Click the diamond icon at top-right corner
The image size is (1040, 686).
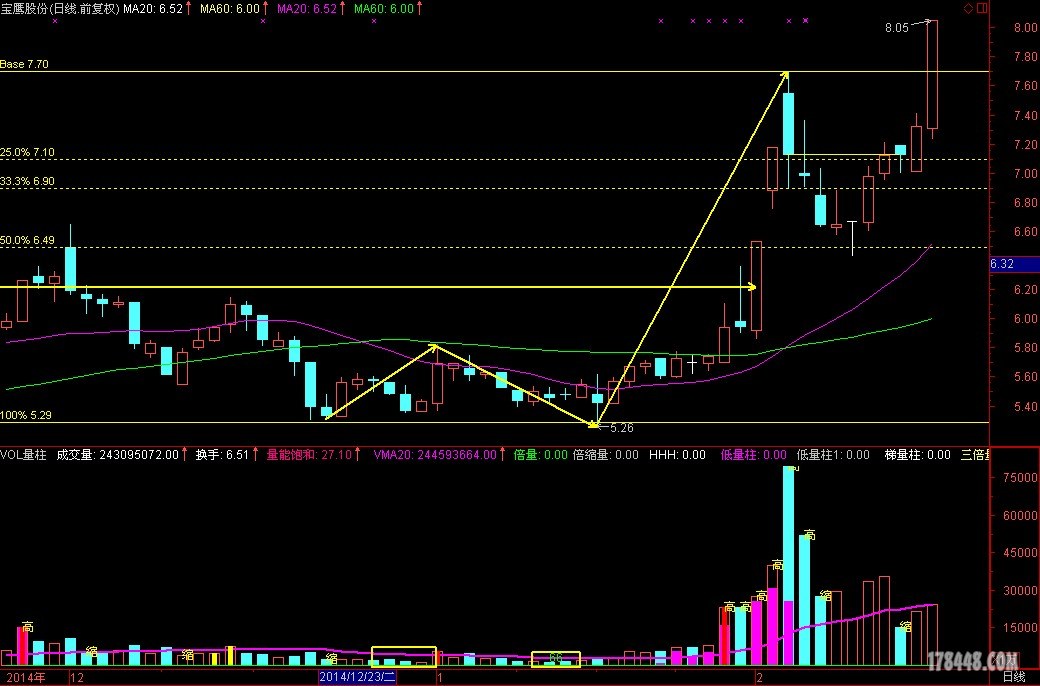tap(969, 8)
